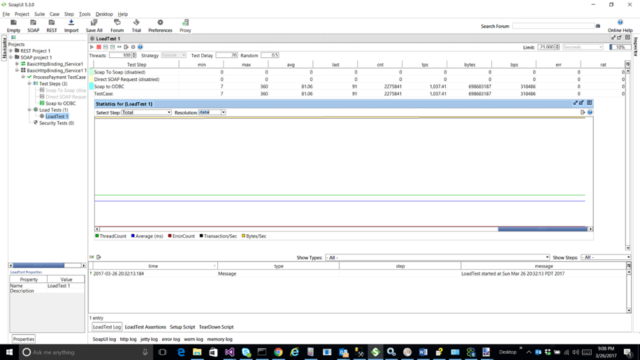This screenshot has width=640, height=360.
Task: Click the Search Forum input field
Action: (553, 26)
